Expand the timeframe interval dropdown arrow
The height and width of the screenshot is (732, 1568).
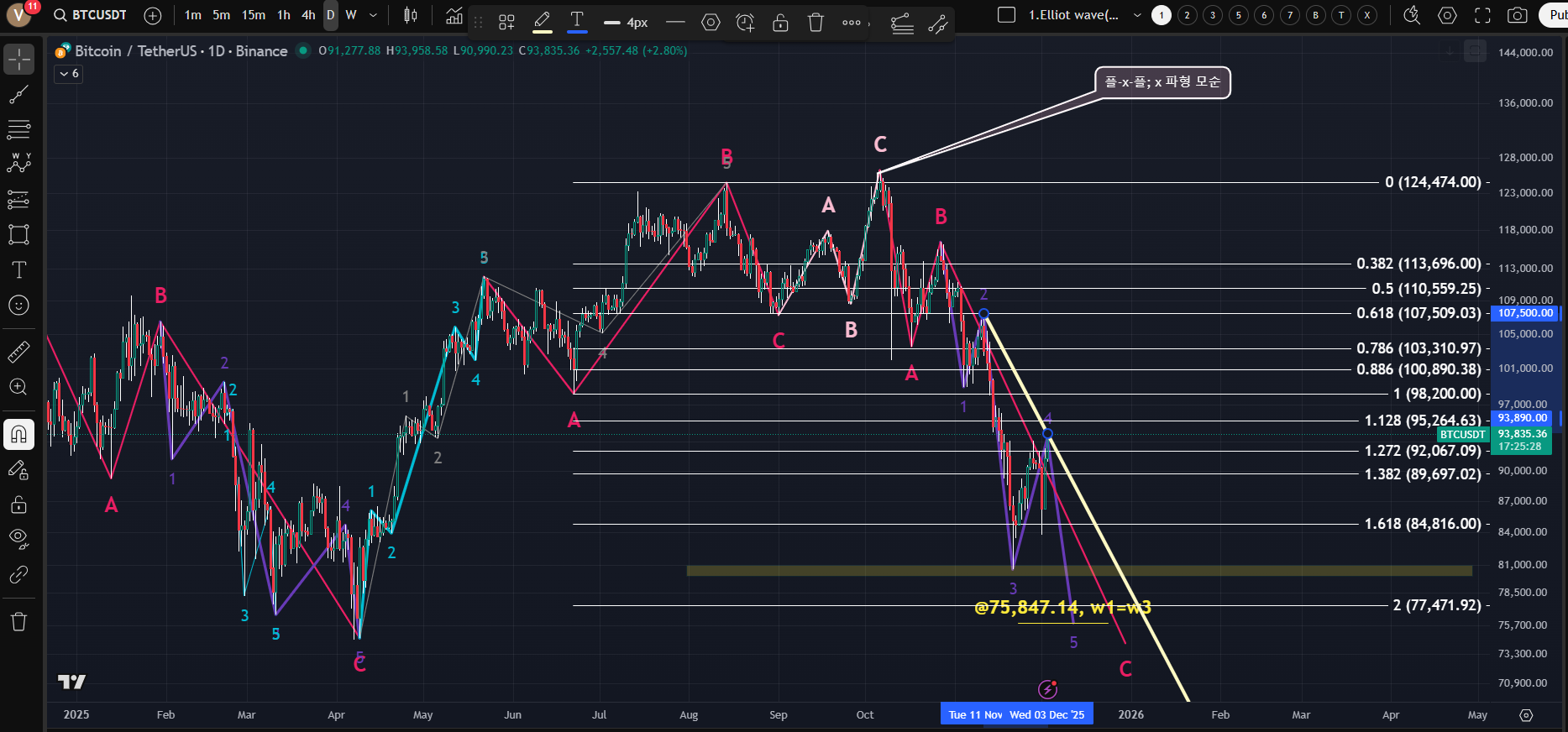click(x=374, y=15)
